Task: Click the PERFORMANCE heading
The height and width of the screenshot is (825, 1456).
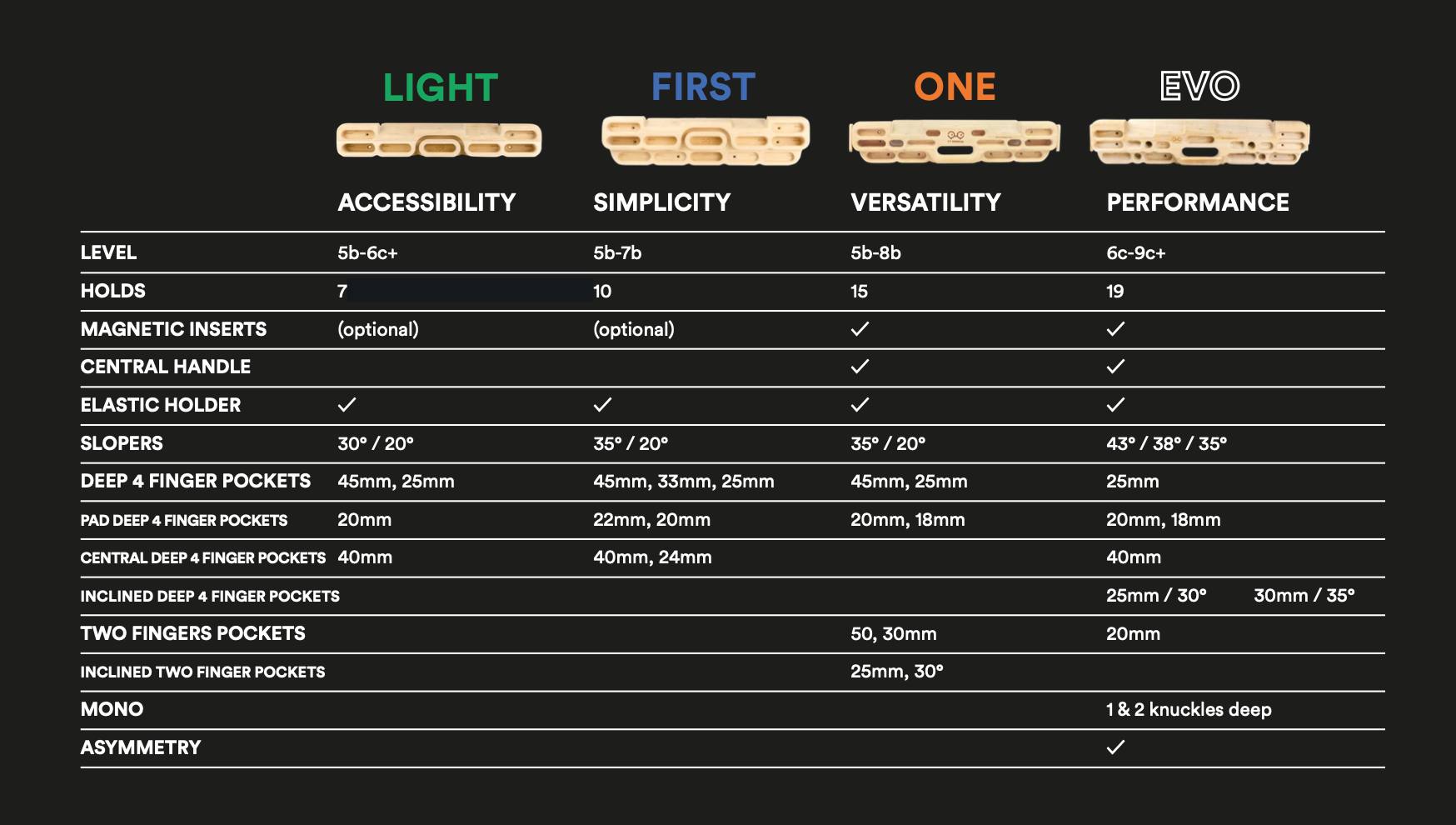Action: [1197, 202]
